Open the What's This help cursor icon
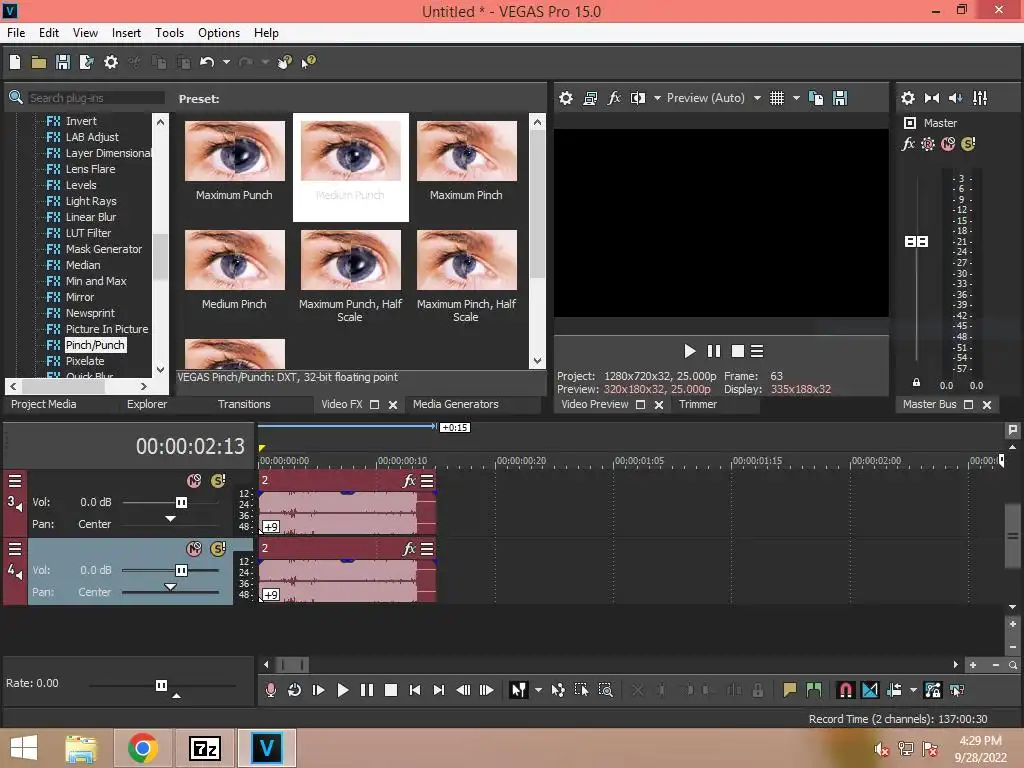The width and height of the screenshot is (1024, 768). (308, 62)
